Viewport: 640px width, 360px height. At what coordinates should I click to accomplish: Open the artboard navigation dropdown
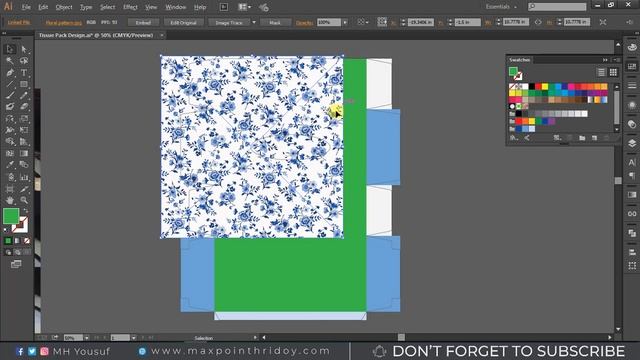tap(133, 338)
